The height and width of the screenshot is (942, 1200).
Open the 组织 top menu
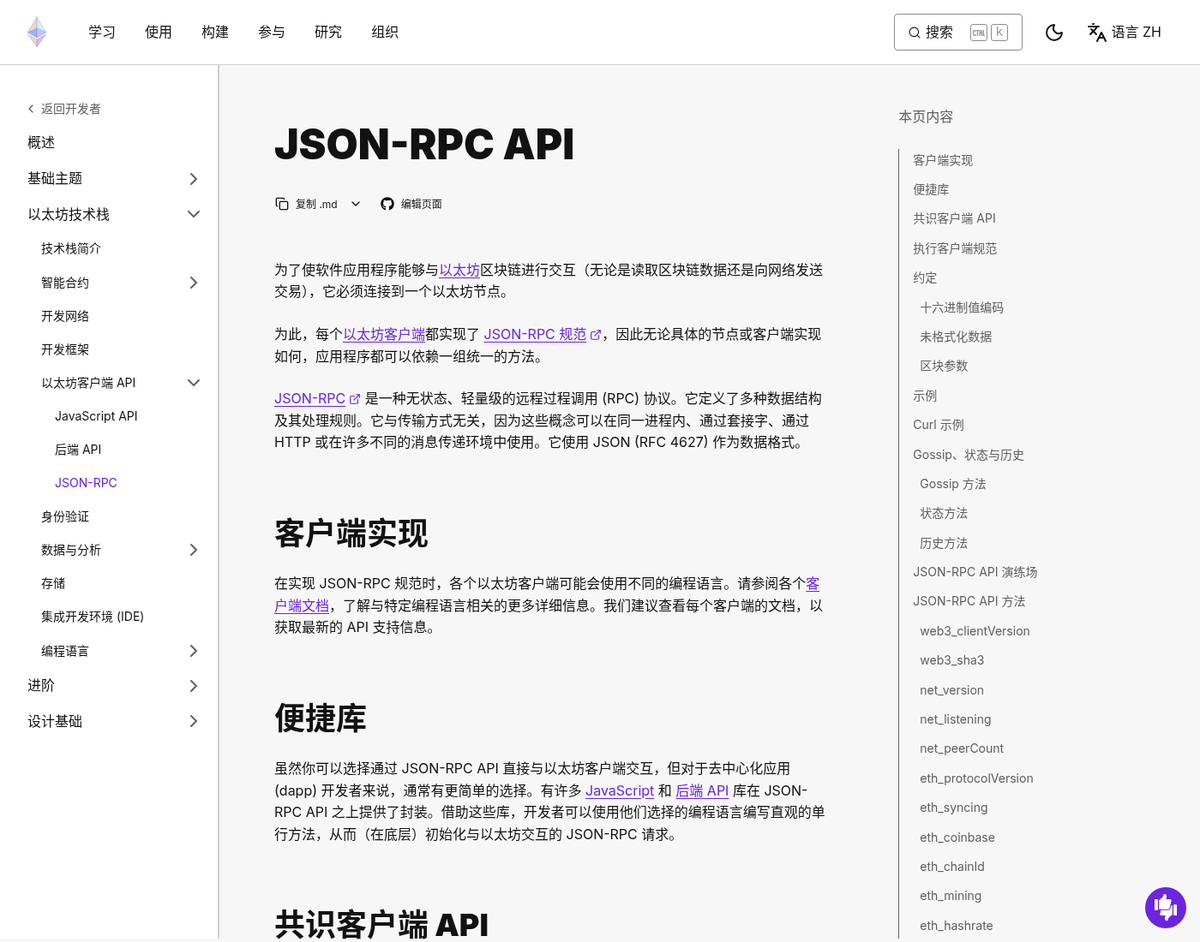(x=385, y=32)
